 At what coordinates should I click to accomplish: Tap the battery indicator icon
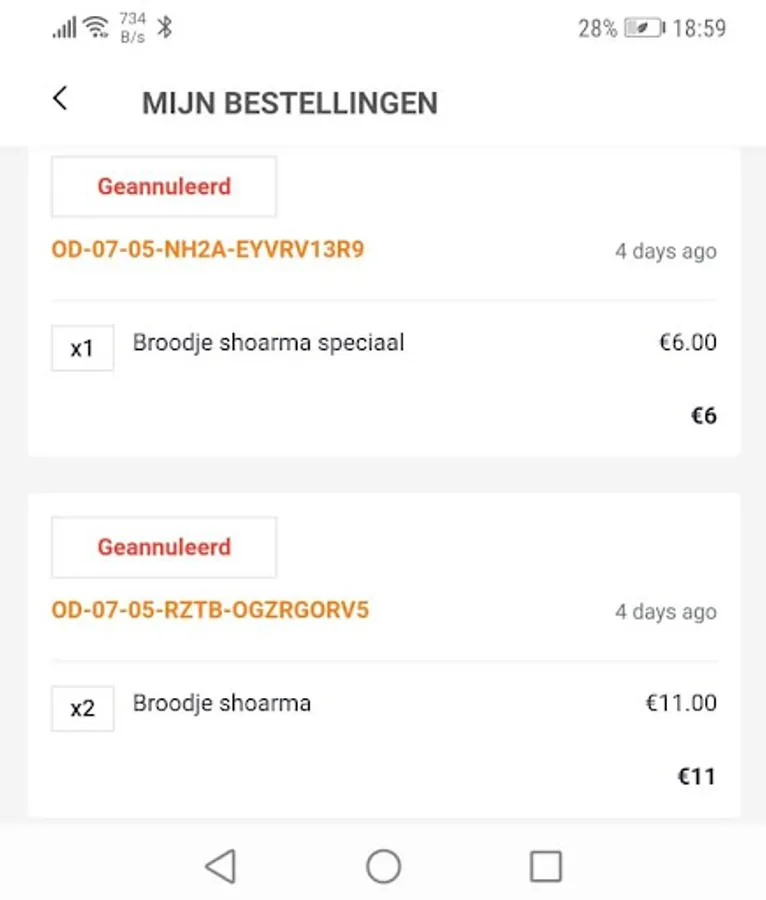click(643, 28)
